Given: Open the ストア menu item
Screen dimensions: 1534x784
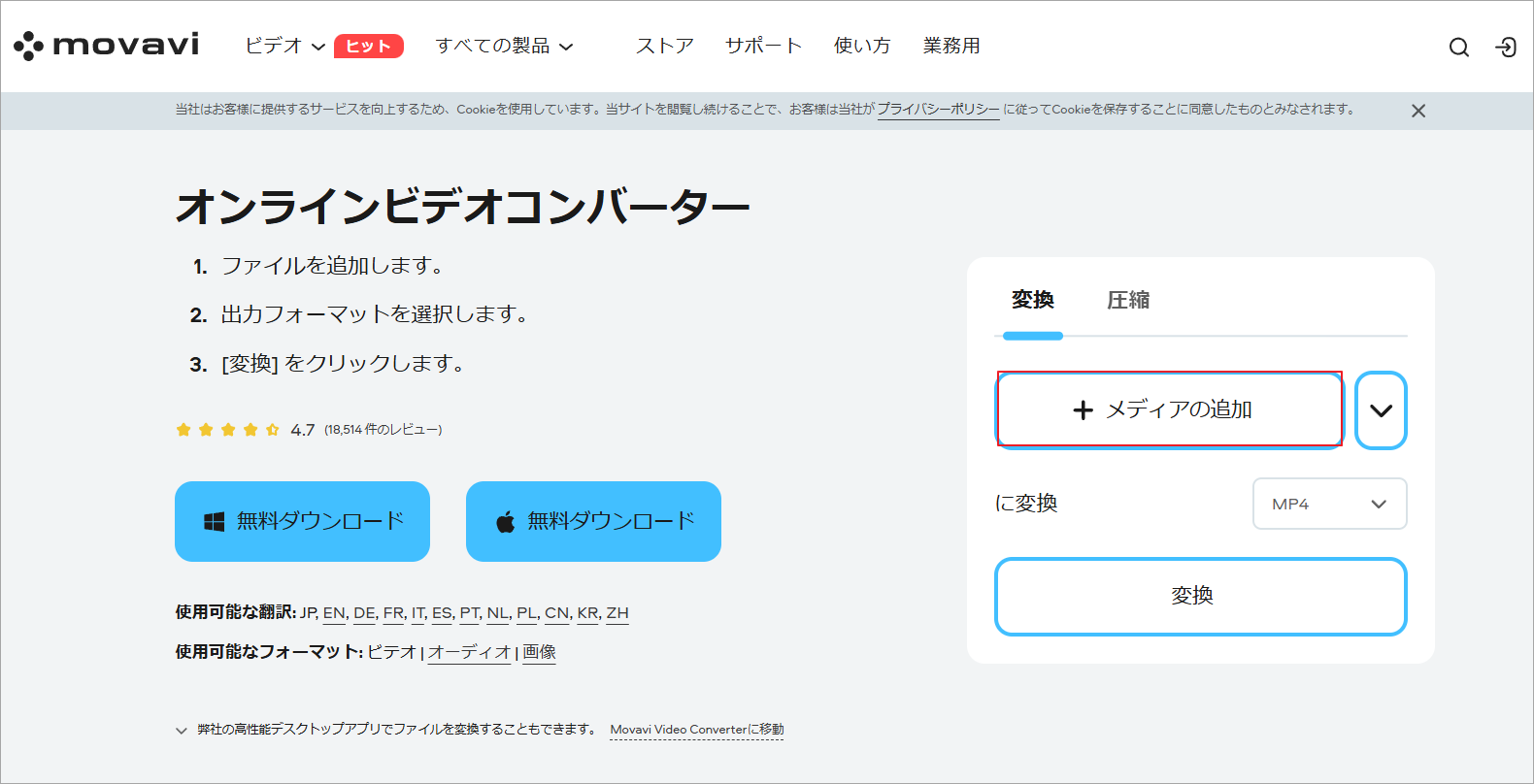Looking at the screenshot, I should coord(665,46).
